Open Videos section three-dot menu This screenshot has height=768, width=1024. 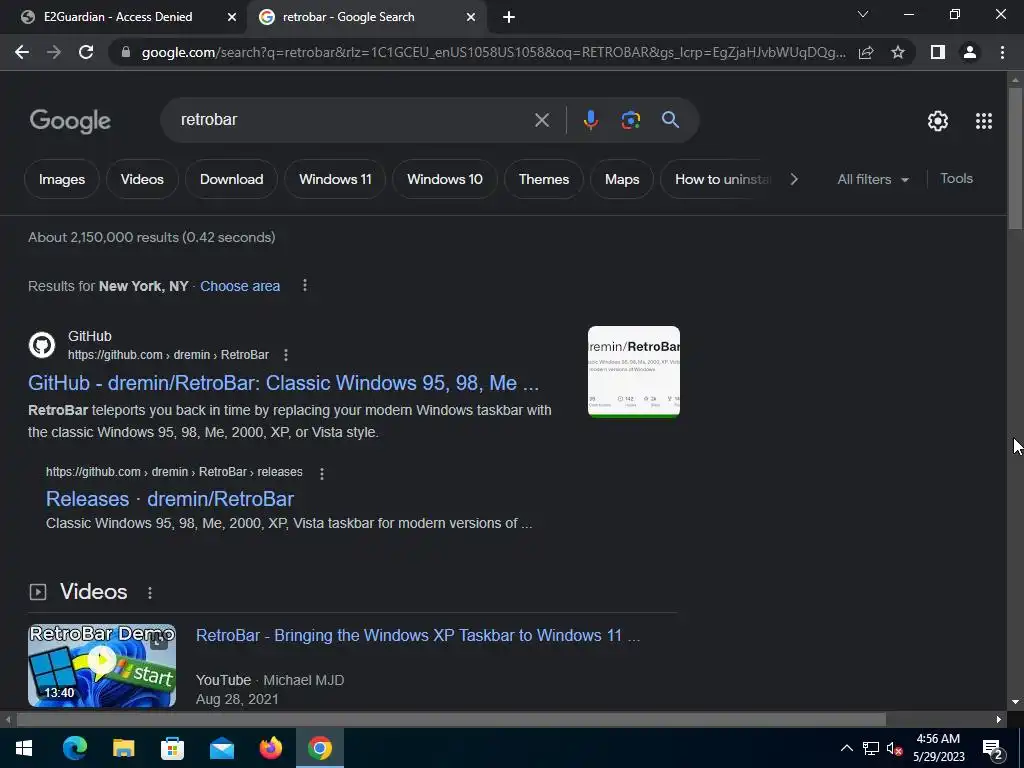tap(150, 593)
